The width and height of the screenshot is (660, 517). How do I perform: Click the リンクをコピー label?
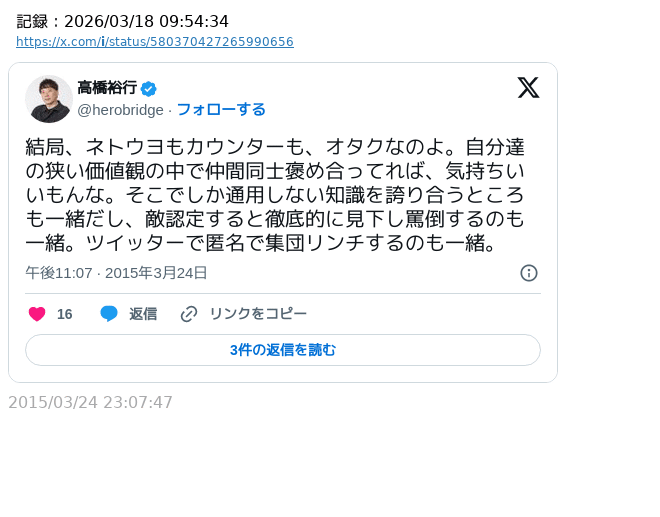point(257,314)
